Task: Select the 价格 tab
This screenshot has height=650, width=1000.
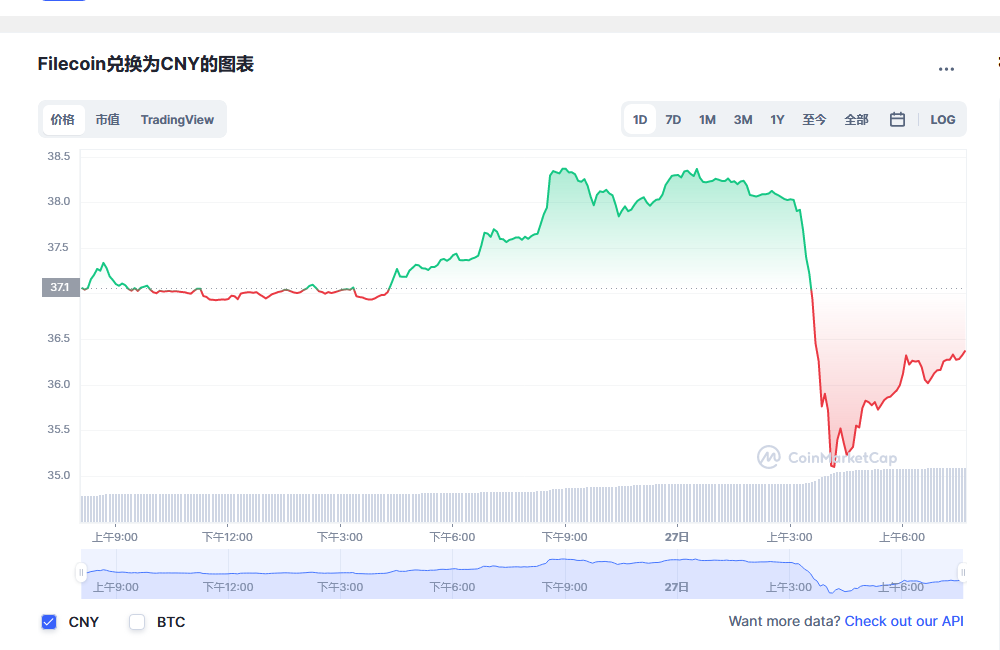Action: pyautogui.click(x=62, y=119)
